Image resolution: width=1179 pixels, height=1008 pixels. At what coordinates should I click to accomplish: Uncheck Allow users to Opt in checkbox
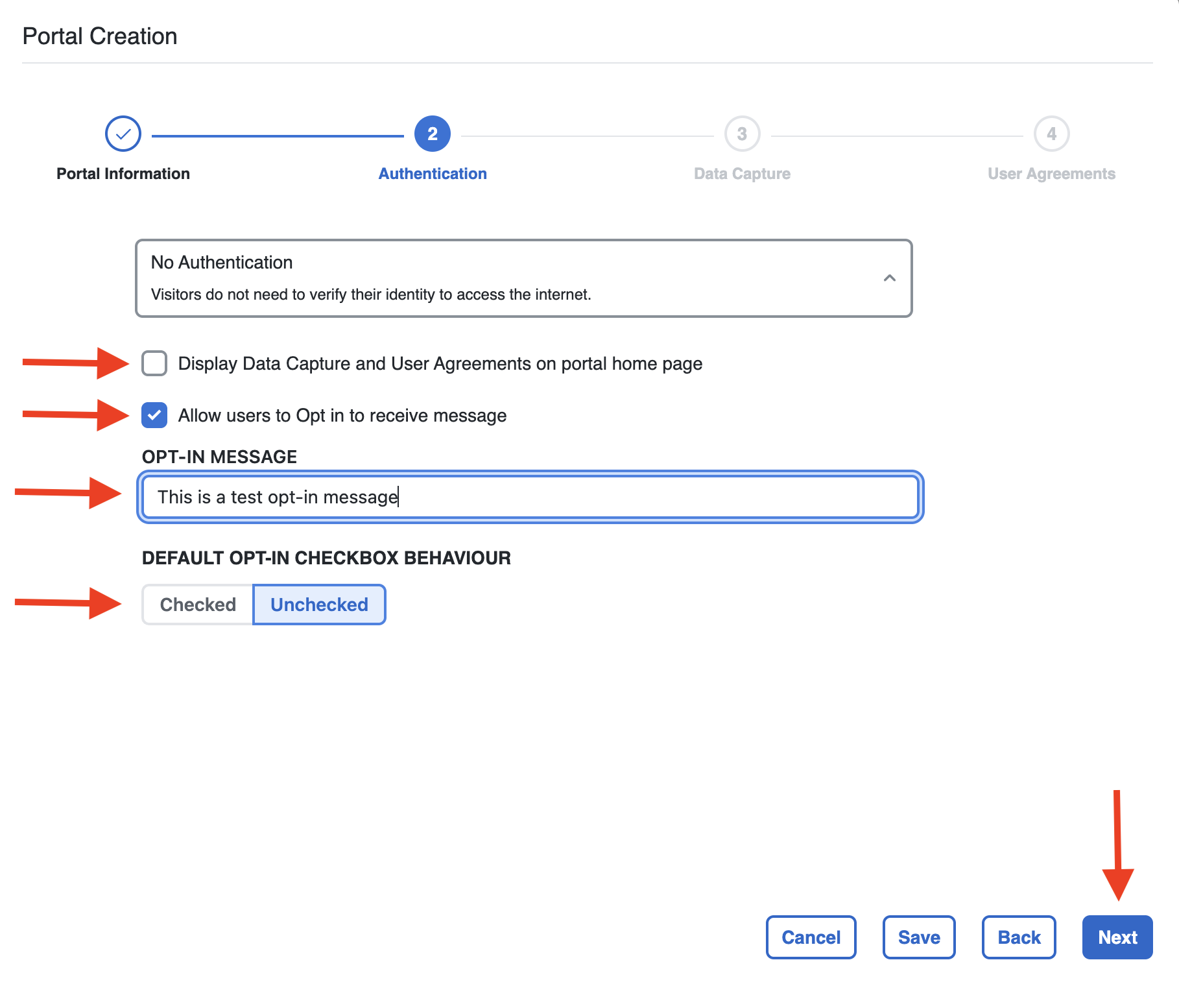[154, 416]
